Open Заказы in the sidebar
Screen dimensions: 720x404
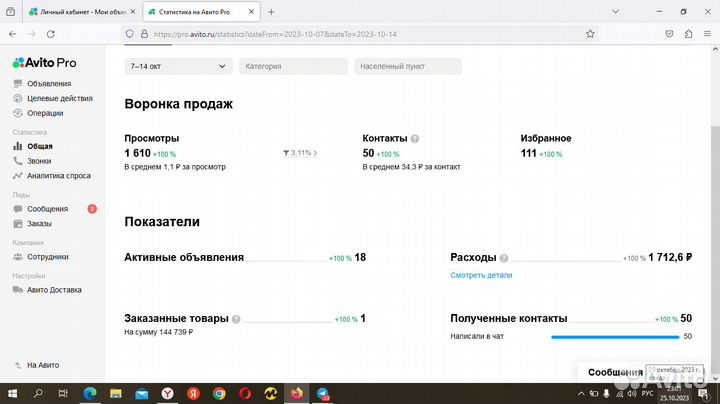point(39,224)
